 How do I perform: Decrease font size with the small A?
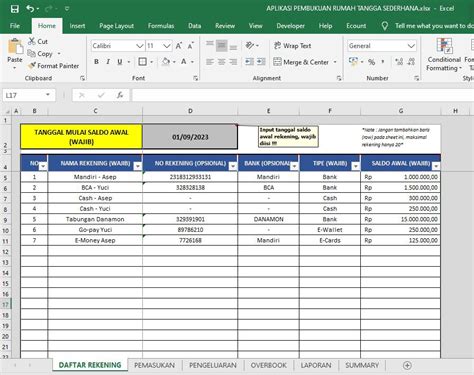[190, 46]
